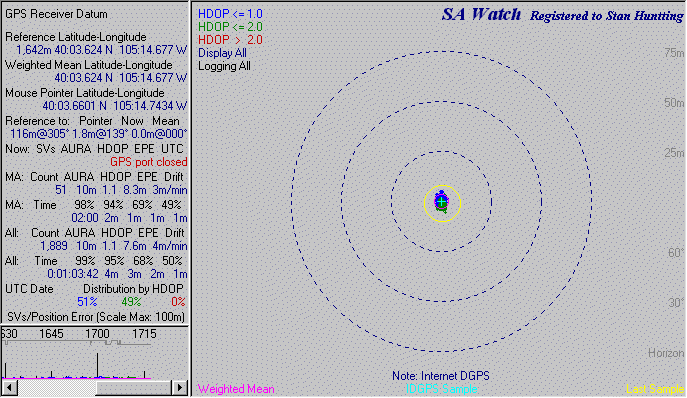Image resolution: width=687 pixels, height=398 pixels.
Task: Click the cyan crosshair at the plot center
Action: (x=442, y=202)
